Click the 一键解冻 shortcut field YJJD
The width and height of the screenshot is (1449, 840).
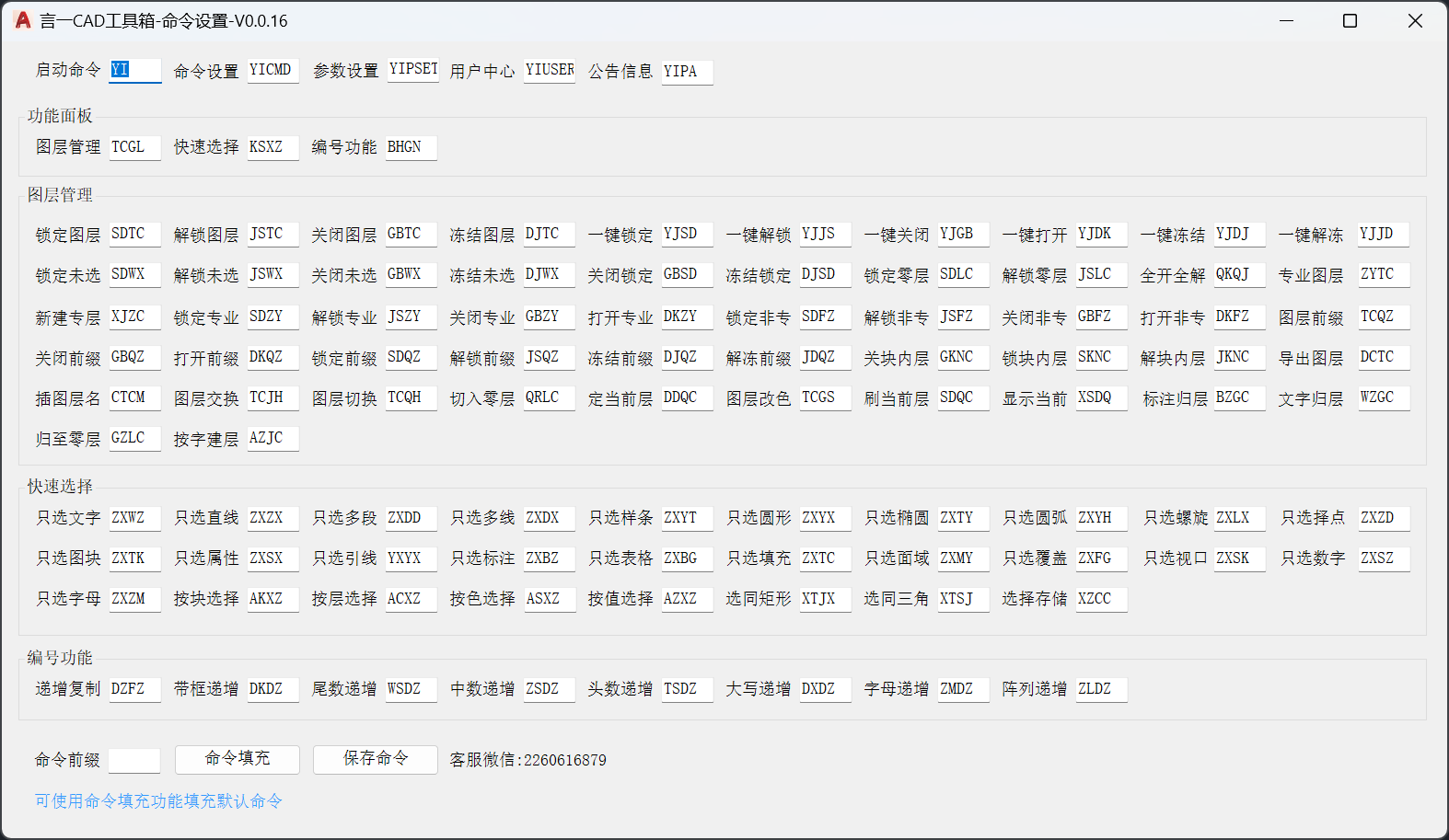pos(1383,234)
